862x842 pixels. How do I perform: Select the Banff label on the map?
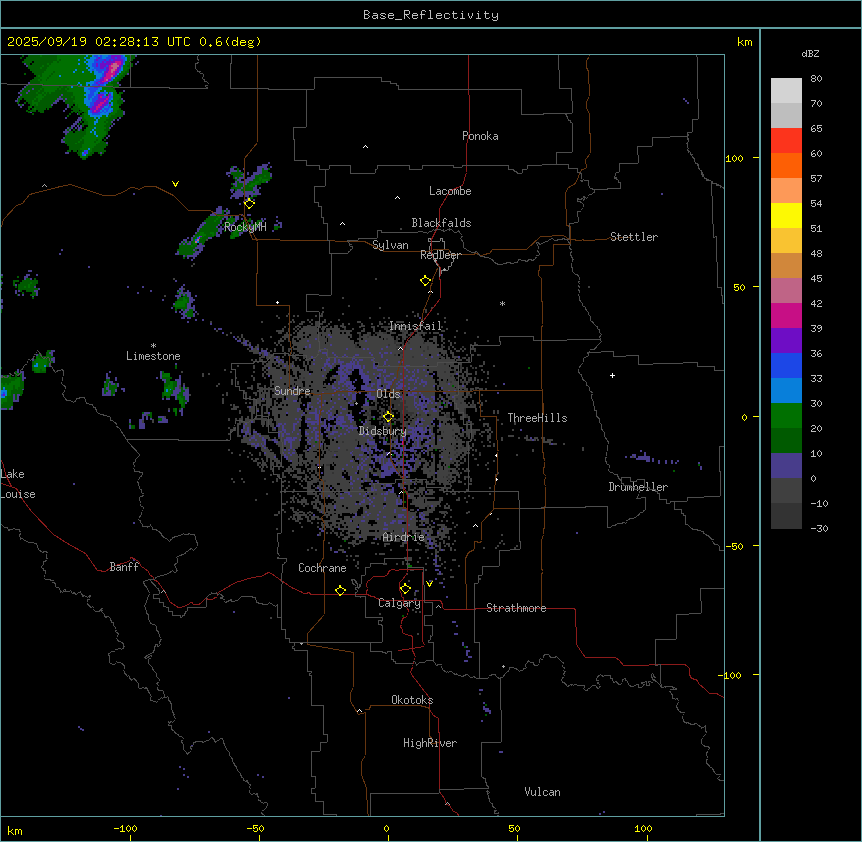[124, 567]
